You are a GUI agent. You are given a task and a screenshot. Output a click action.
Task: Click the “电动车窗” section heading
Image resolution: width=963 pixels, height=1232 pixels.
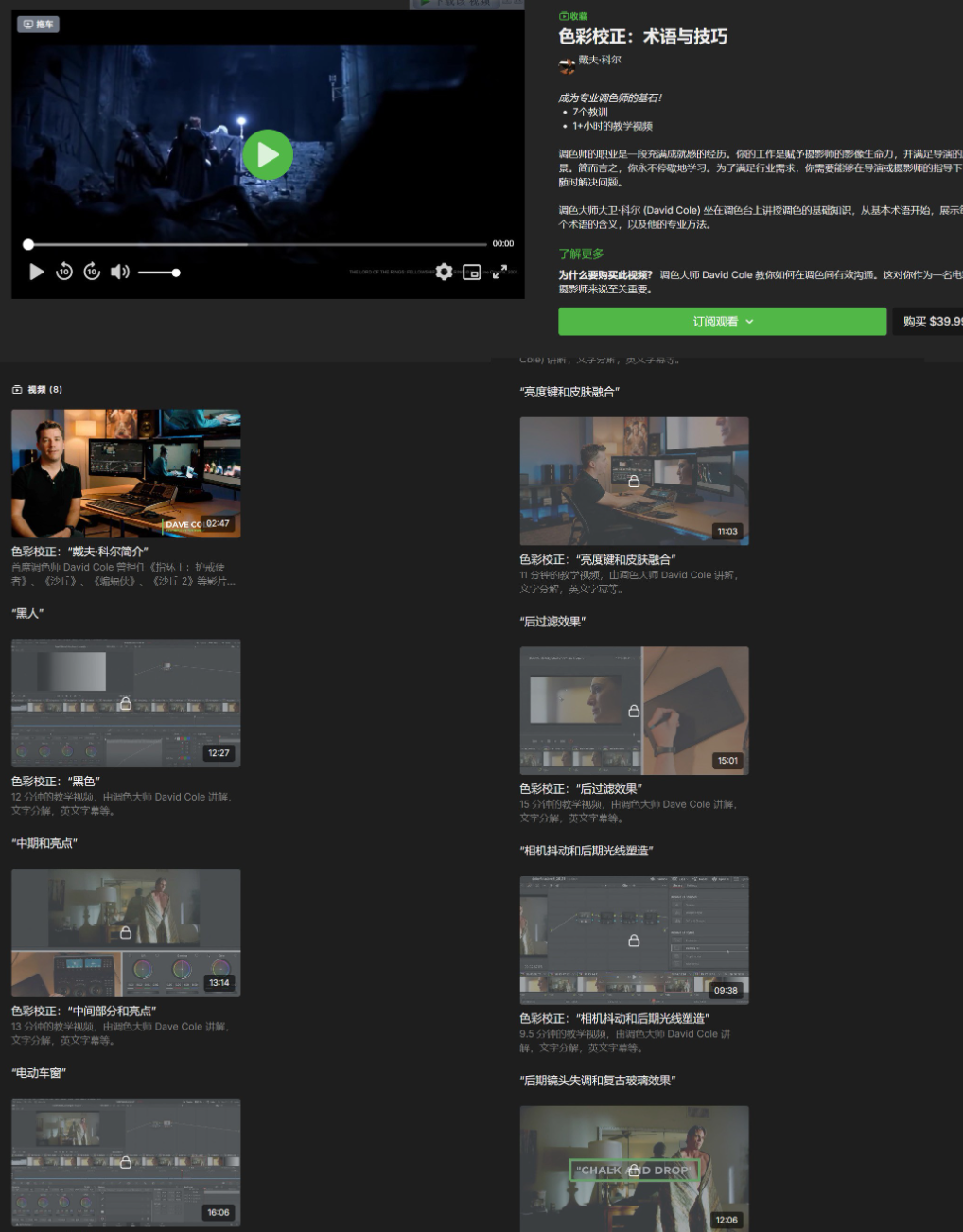(x=39, y=1073)
